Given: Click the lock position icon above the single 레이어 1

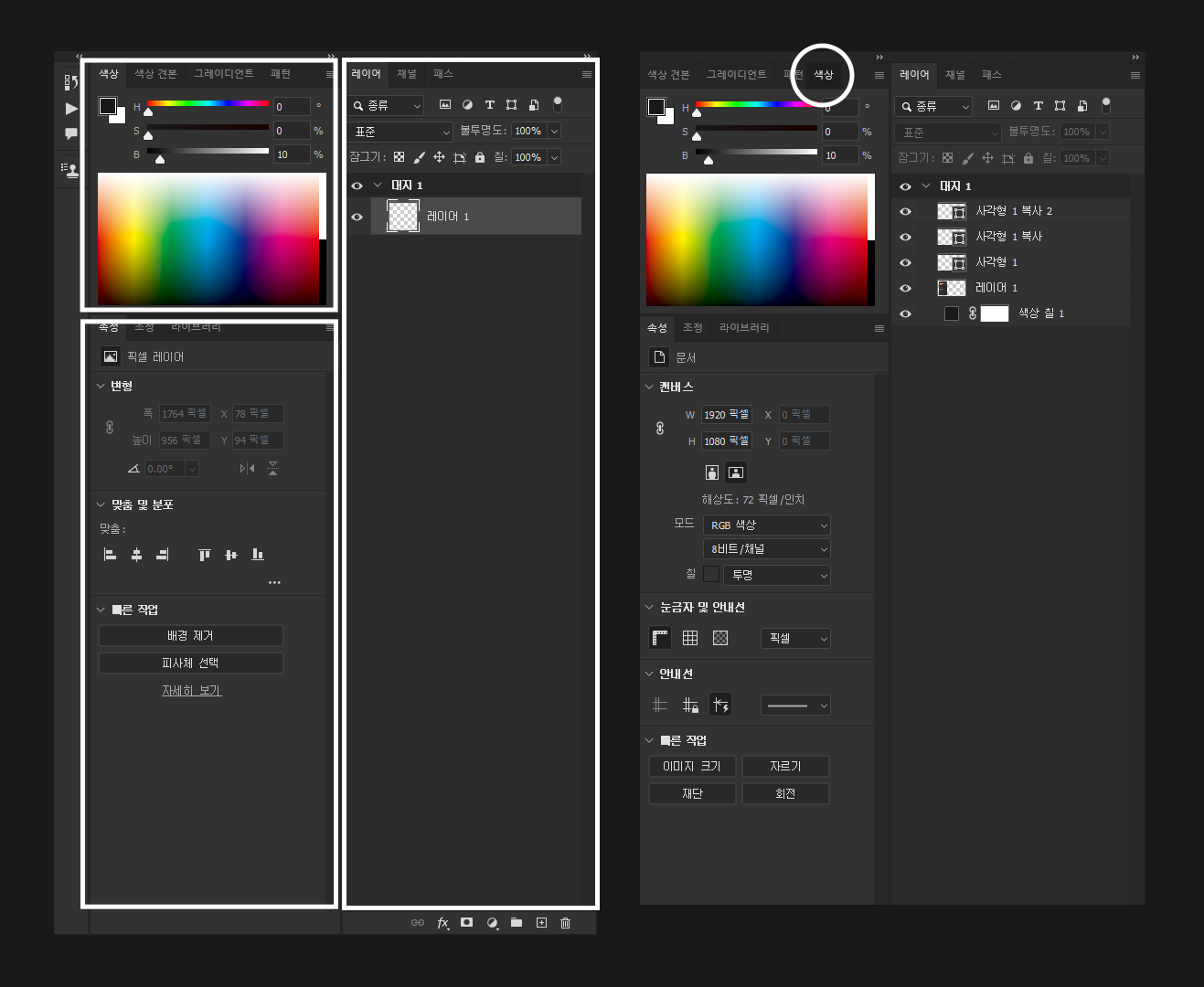Looking at the screenshot, I should pyautogui.click(x=439, y=157).
